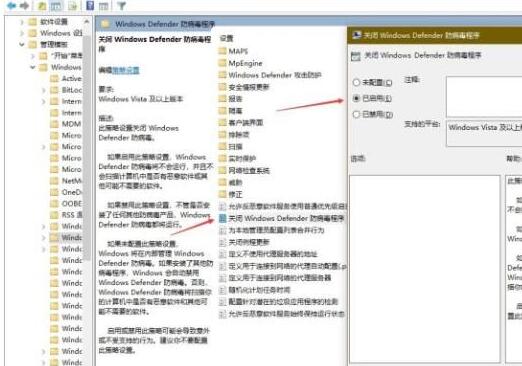Toggle the show/hide action pane icon
This screenshot has height=366, width=522.
(104, 6)
